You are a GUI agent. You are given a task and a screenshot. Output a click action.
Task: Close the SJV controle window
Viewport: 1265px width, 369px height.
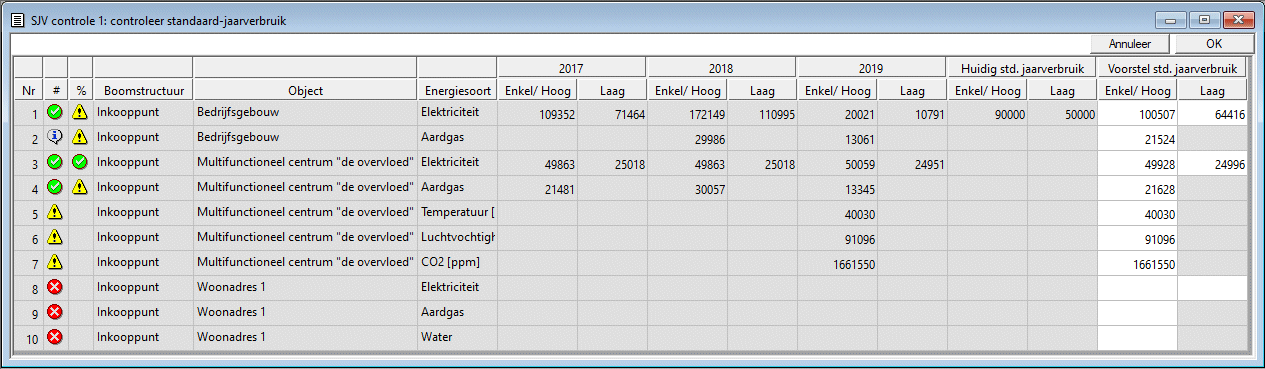pyautogui.click(x=1238, y=19)
